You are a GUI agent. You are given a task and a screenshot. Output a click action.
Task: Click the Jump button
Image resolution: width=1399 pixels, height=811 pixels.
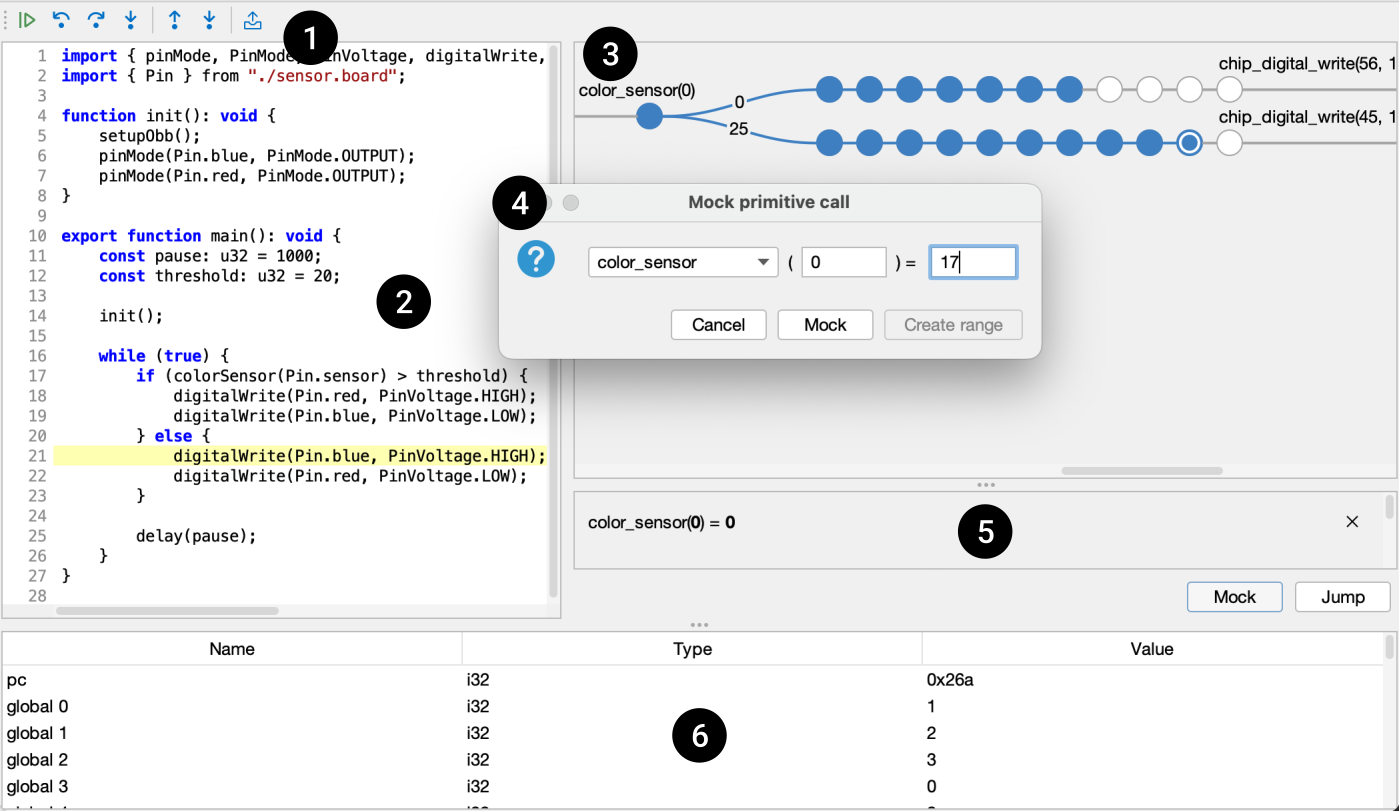[x=1343, y=597]
